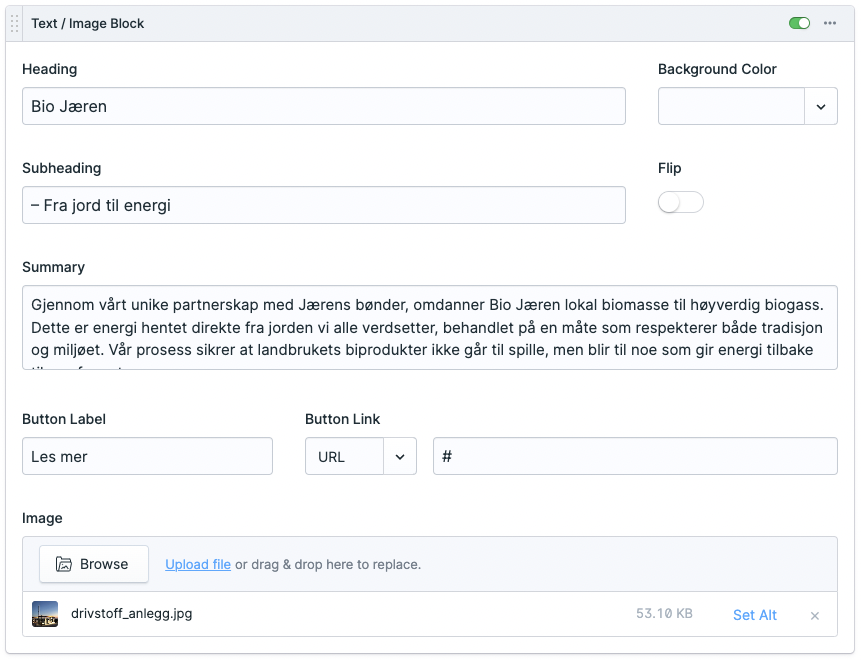The height and width of the screenshot is (660, 861).
Task: Click the drivstoff_anlegg.jpg thumbnail image
Action: pos(45,614)
